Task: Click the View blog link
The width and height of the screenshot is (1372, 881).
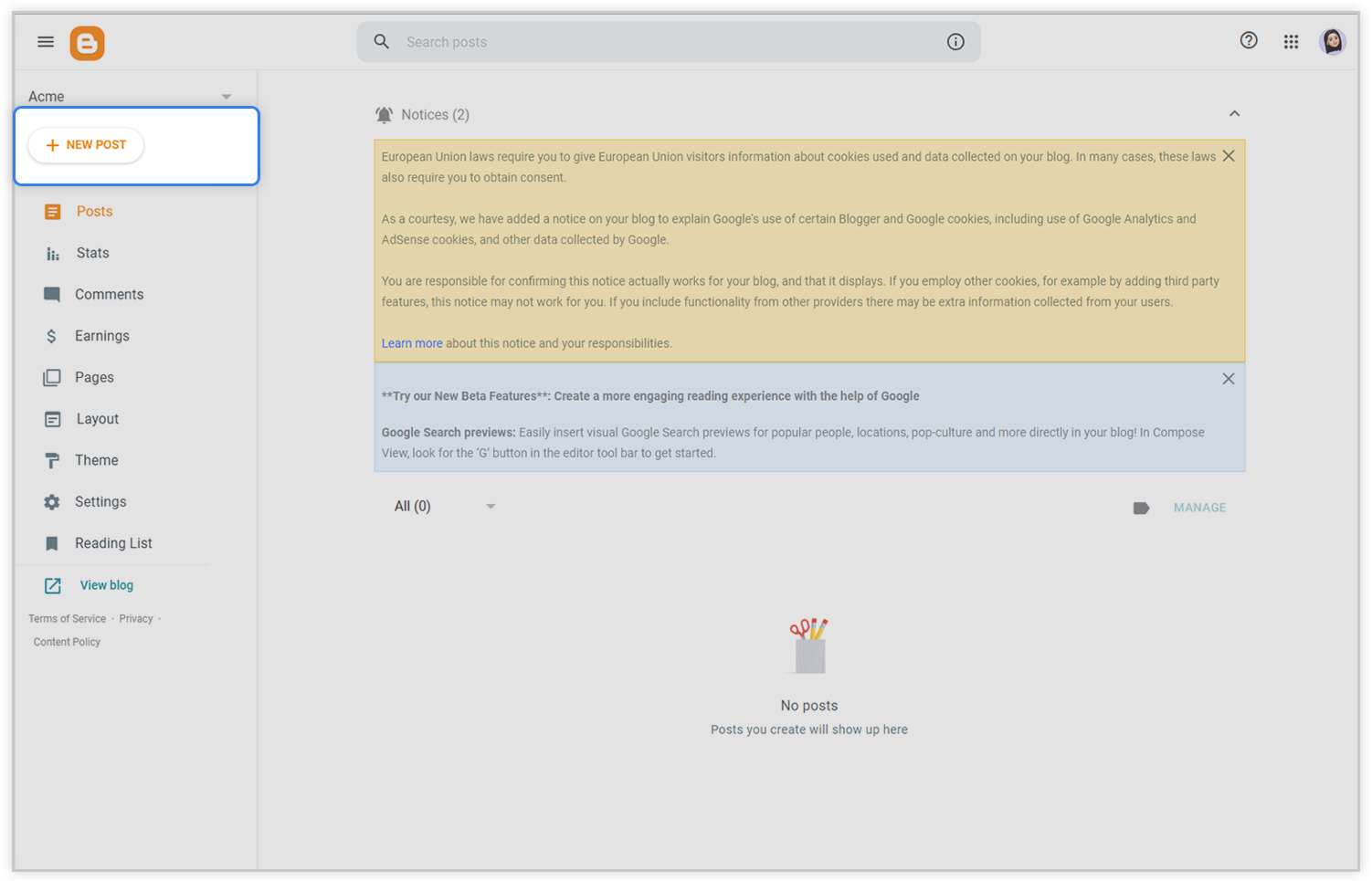Action: [106, 585]
